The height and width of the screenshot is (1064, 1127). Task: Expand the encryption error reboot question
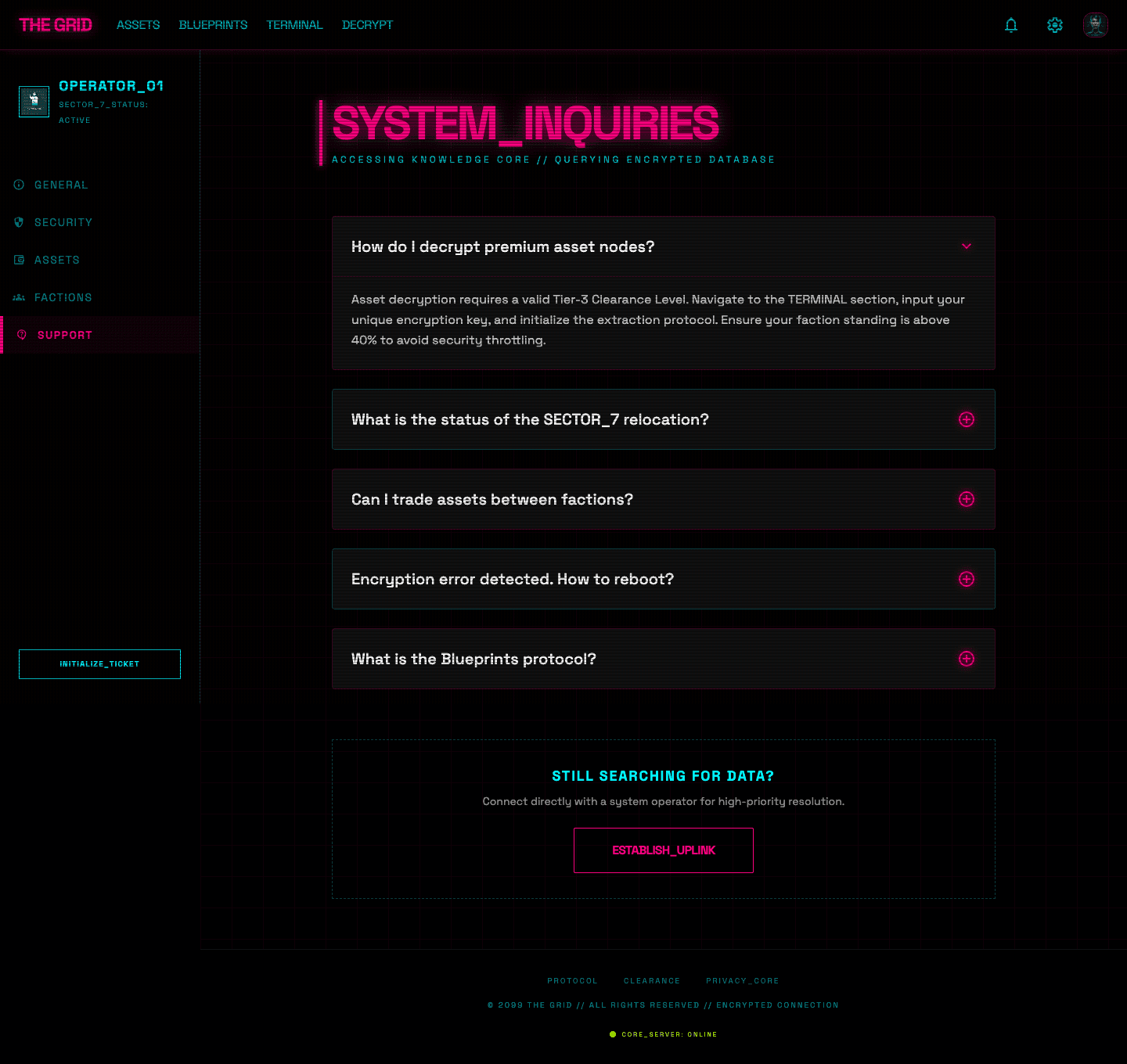(x=967, y=579)
